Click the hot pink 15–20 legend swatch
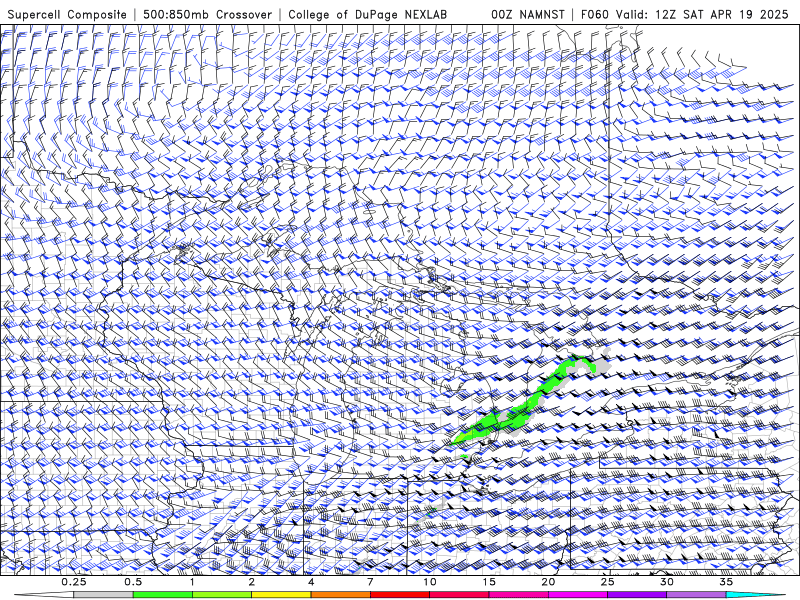Viewport: 800px width, 600px height. [518, 595]
